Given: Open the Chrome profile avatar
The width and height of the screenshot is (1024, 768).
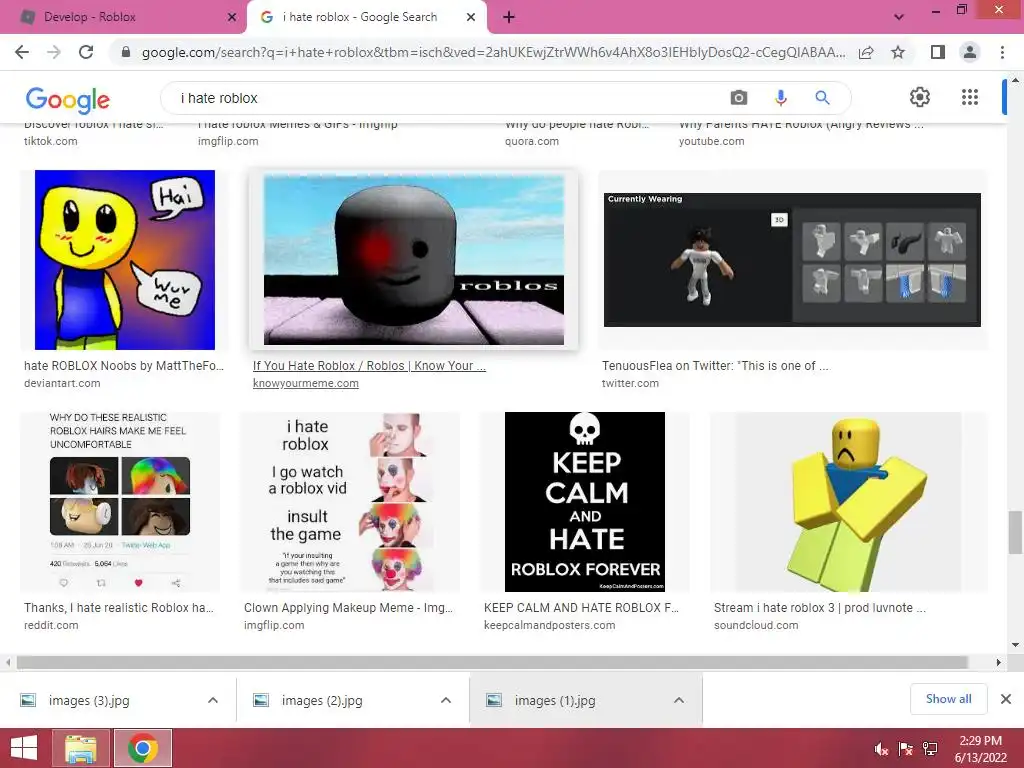Looking at the screenshot, I should point(970,52).
